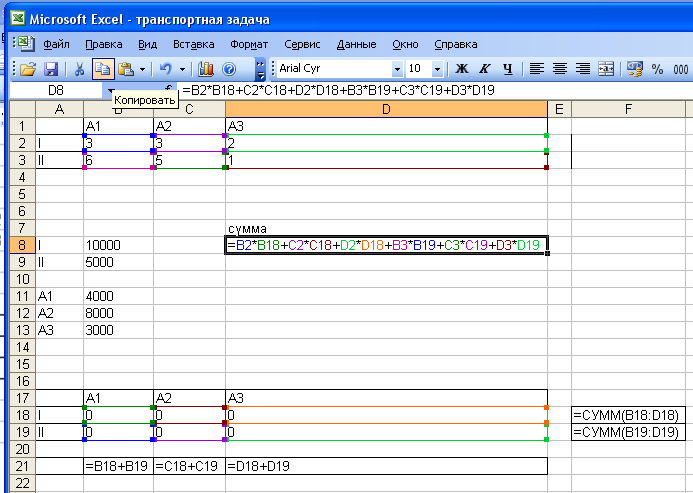
Task: Apply the Percent style icon
Action: pos(657,69)
